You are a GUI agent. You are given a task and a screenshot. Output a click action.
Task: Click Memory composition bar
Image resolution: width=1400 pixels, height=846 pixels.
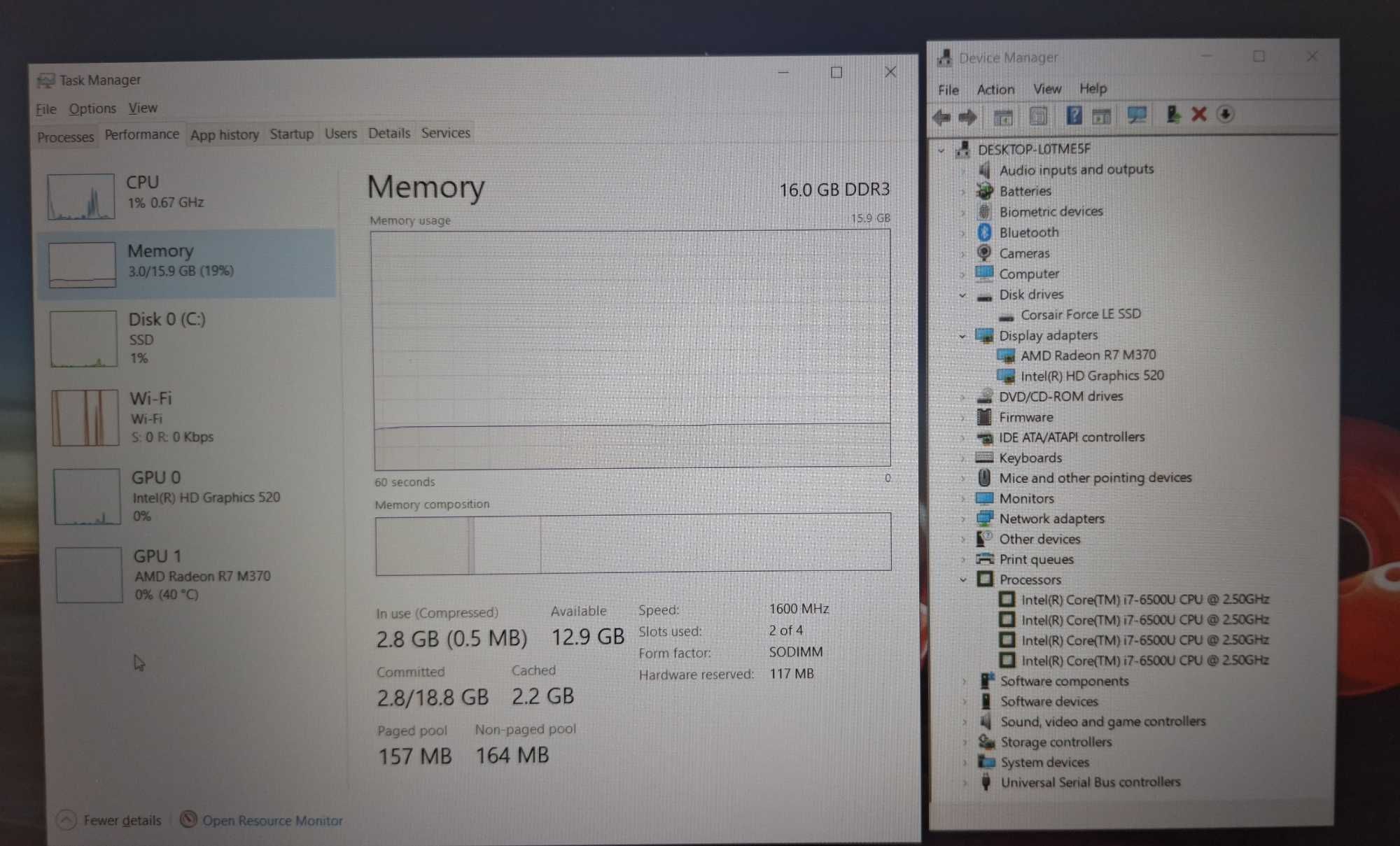tap(633, 544)
